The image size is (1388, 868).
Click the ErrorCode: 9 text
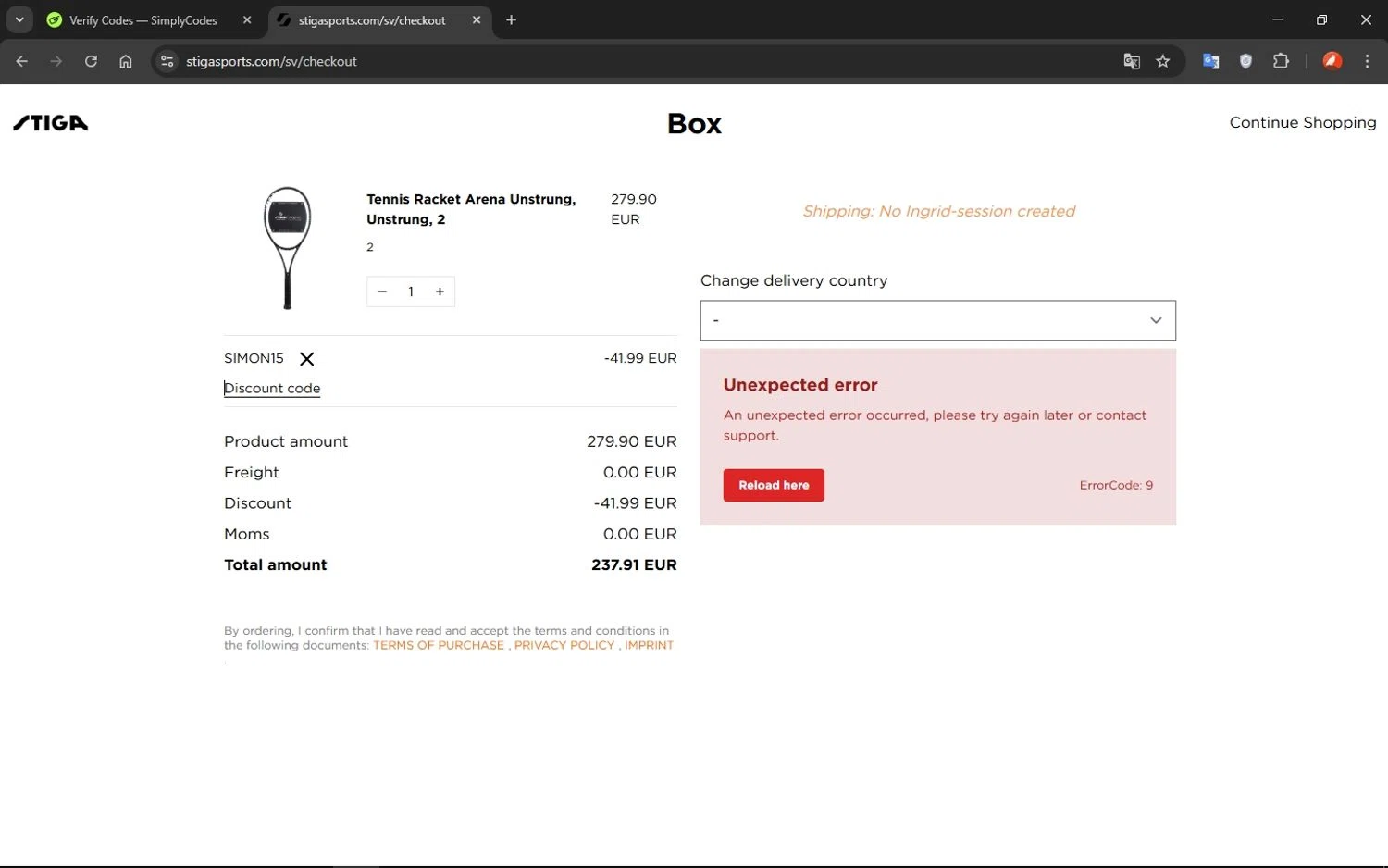coord(1116,485)
